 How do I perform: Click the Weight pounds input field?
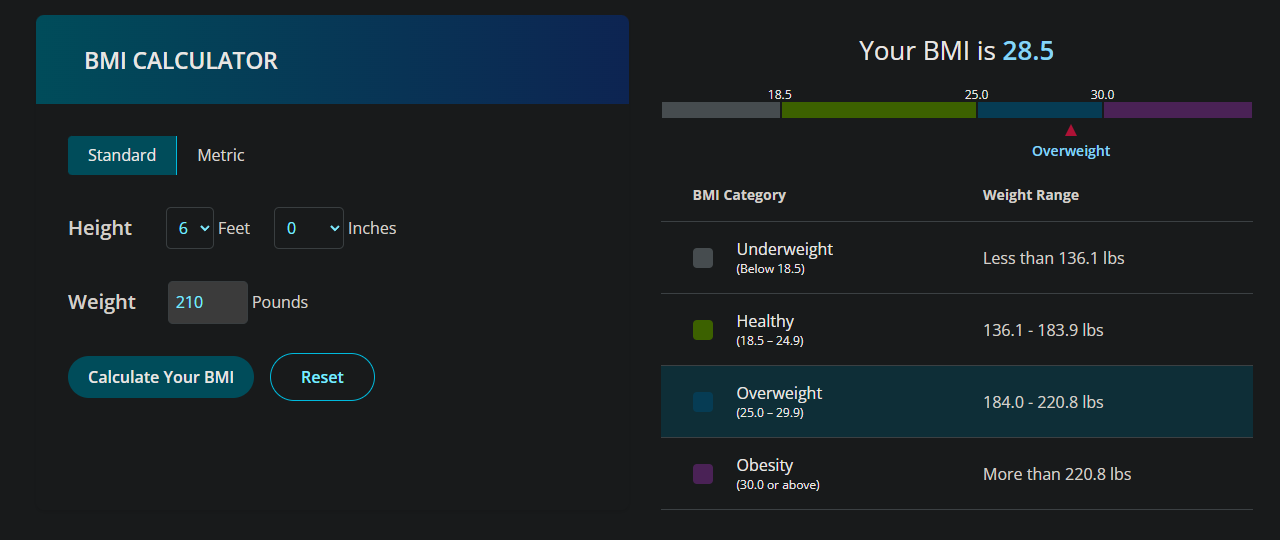[208, 302]
